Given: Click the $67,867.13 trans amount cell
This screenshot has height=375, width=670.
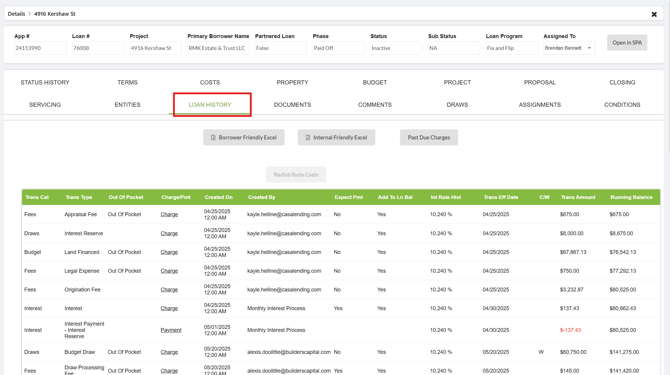Looking at the screenshot, I should coord(573,252).
